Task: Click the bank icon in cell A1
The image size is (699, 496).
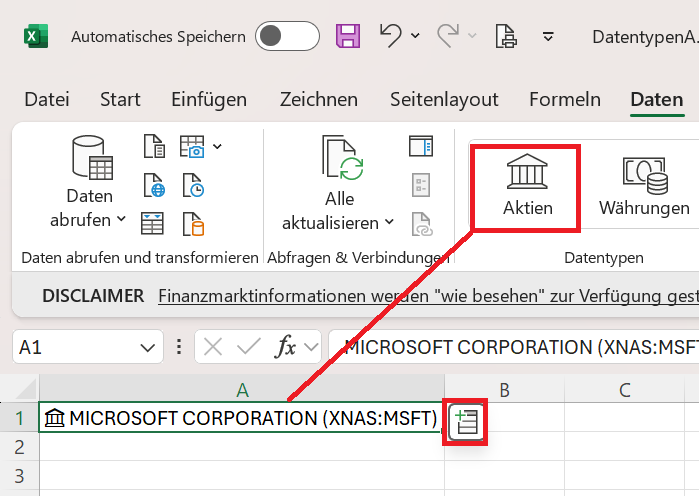Action: pos(54,418)
